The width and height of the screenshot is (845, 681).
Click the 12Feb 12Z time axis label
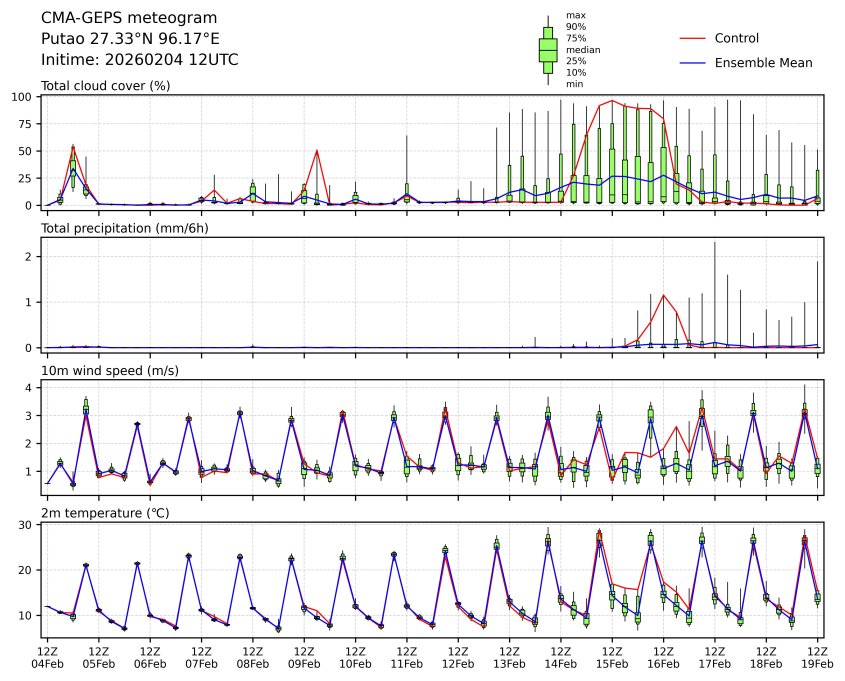(x=458, y=657)
